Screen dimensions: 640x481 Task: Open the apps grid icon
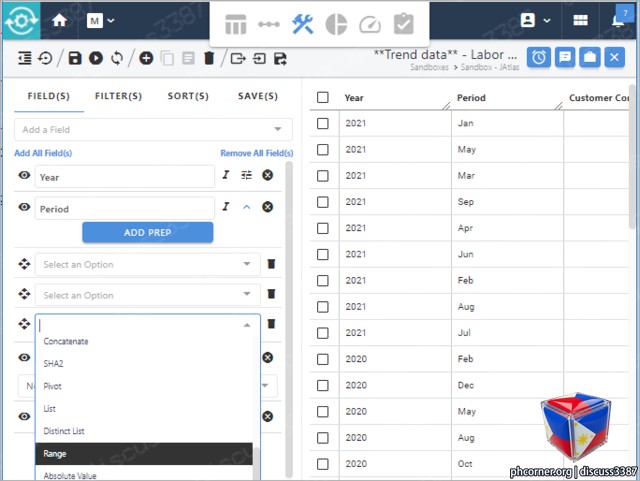click(x=580, y=20)
